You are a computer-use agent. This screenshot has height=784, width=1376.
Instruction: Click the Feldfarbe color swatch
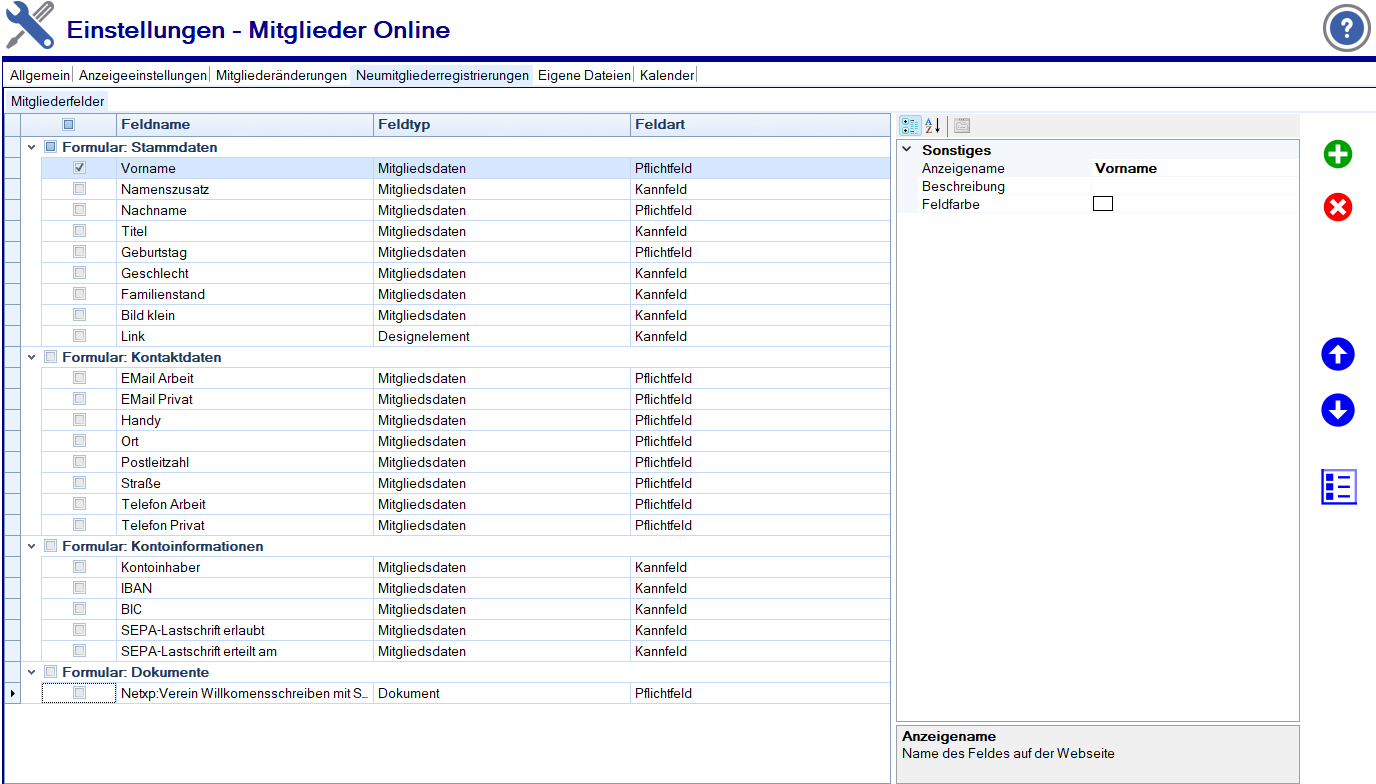(1103, 204)
